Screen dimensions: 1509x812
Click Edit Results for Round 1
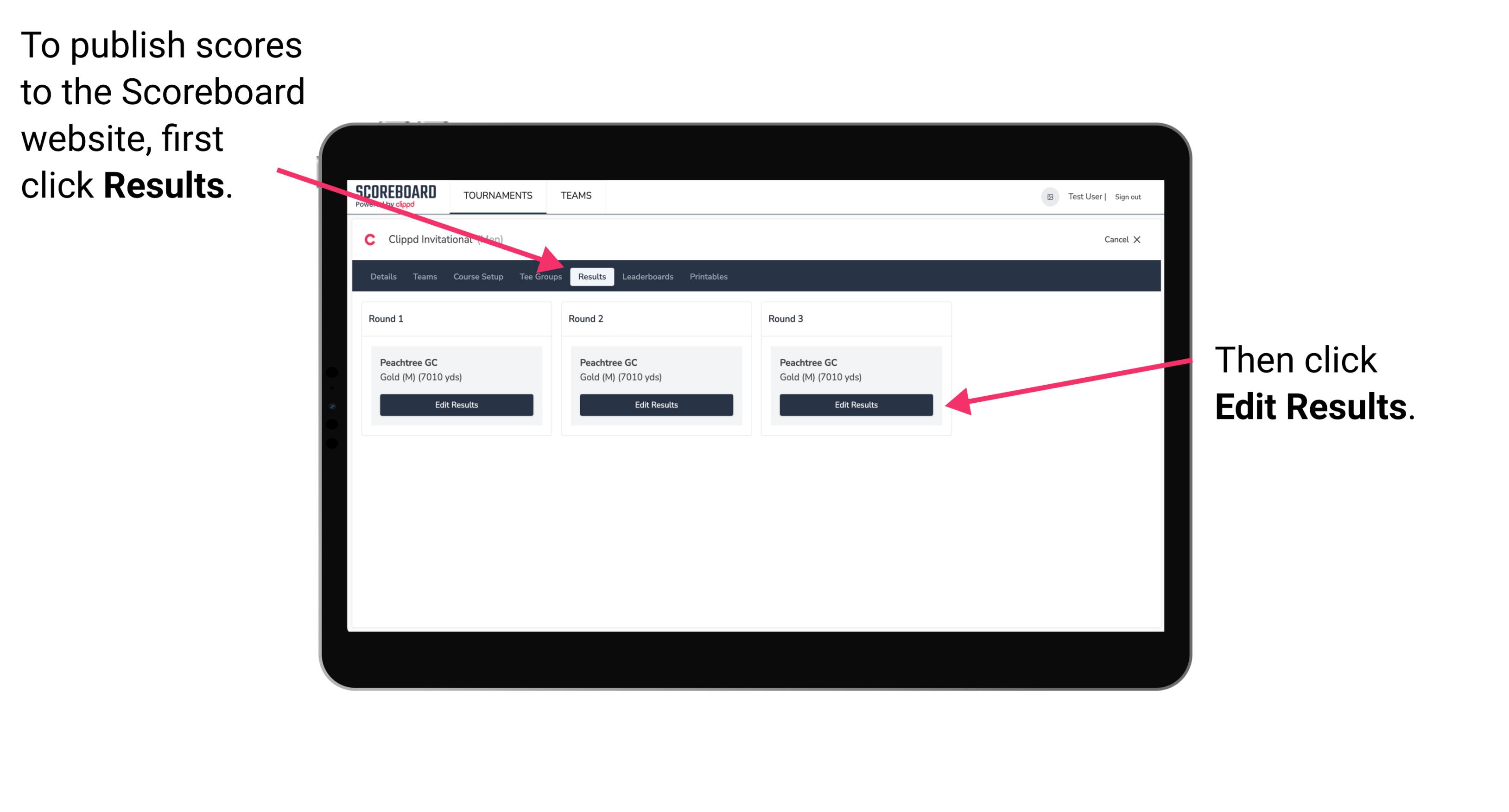457,404
